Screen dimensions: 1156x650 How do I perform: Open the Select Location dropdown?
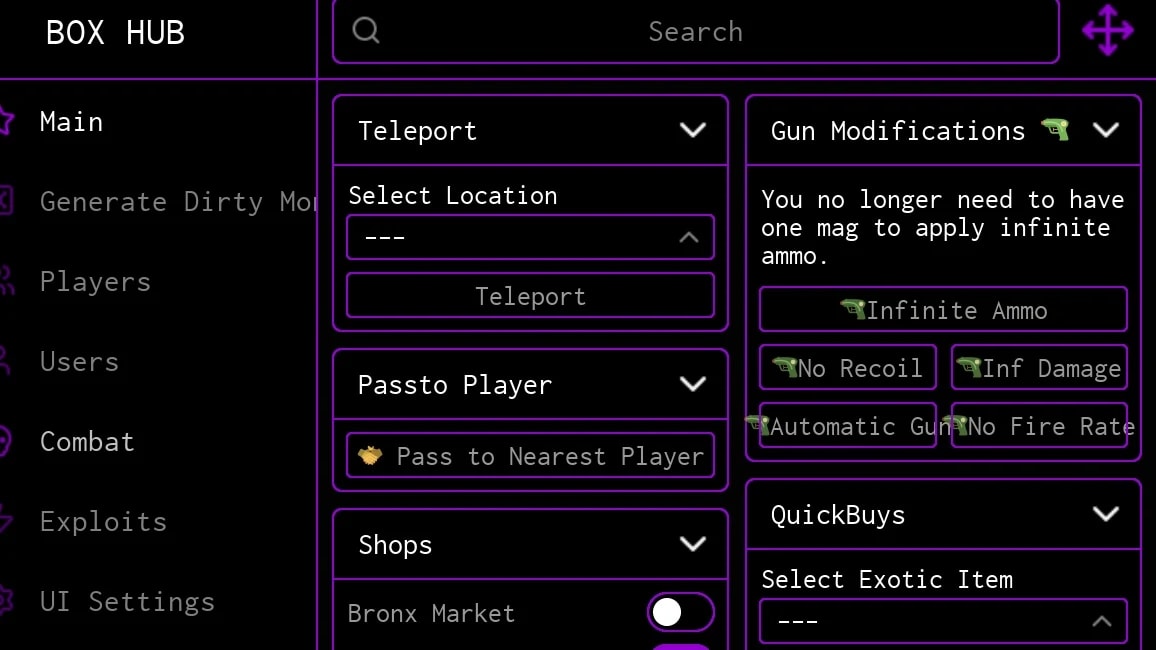(x=530, y=237)
